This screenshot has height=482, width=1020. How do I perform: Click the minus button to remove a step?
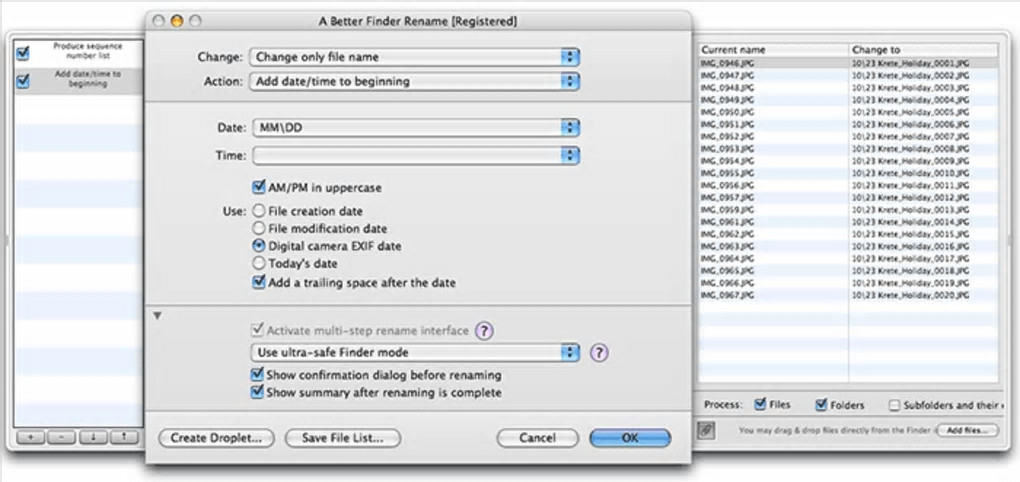point(60,438)
